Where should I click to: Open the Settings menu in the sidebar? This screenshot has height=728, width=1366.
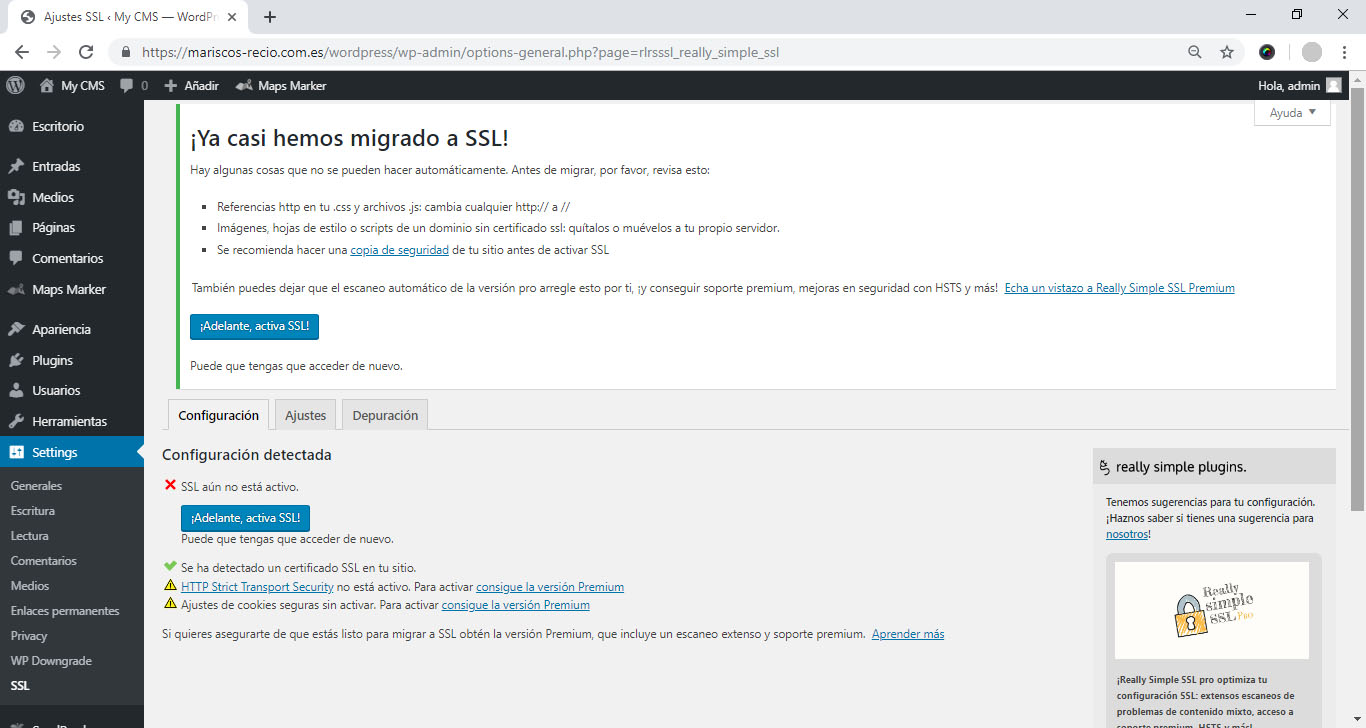point(72,452)
